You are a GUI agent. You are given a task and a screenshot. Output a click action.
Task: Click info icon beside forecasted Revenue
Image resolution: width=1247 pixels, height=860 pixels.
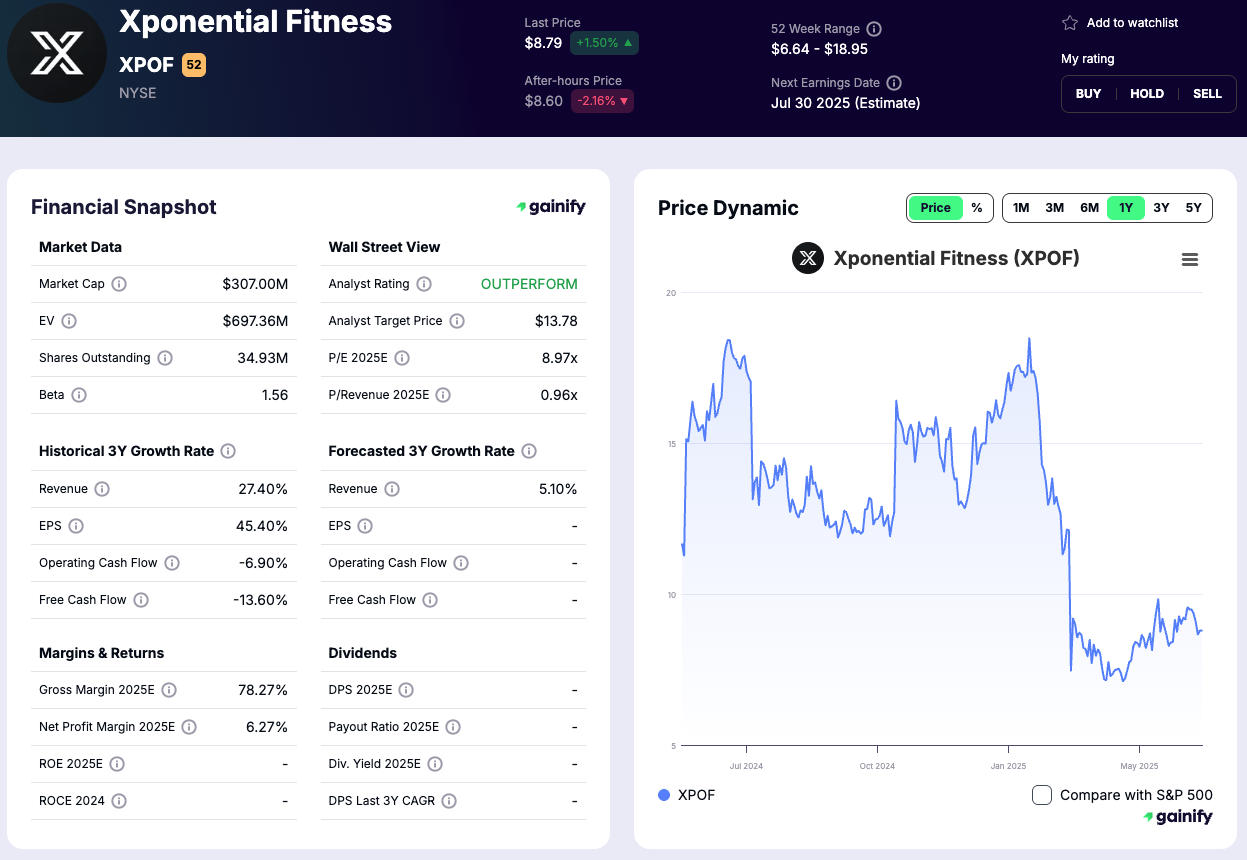[392, 489]
